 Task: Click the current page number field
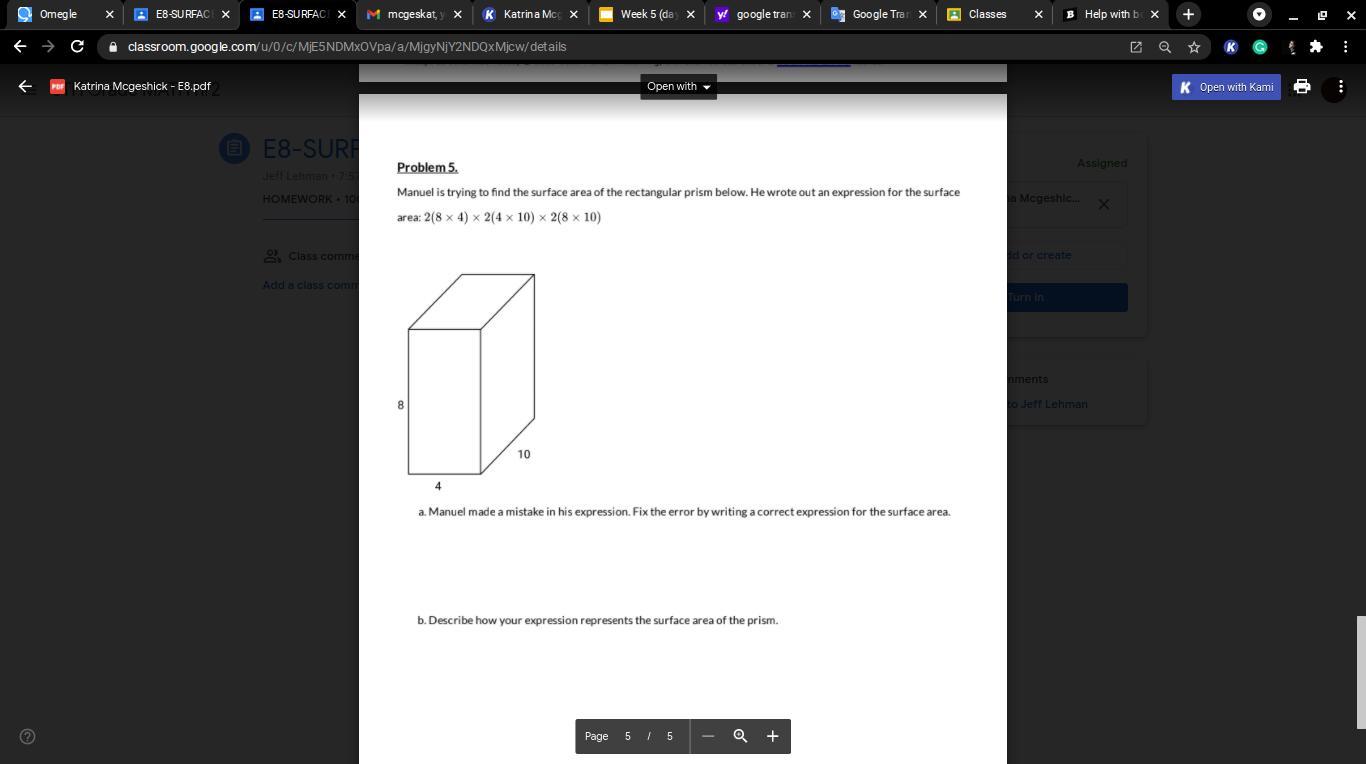(x=628, y=736)
